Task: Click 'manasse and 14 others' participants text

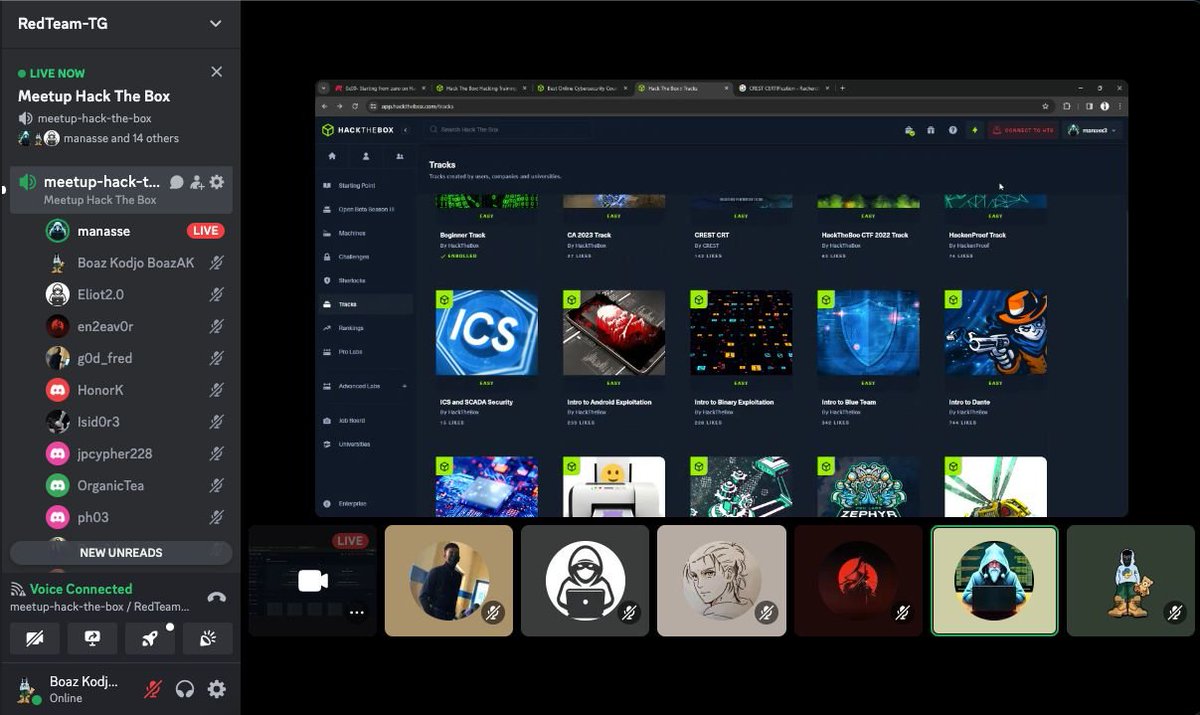Action: [121, 138]
